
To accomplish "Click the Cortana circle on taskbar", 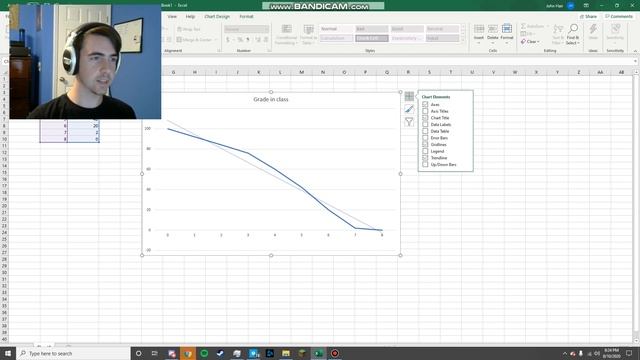I will point(138,353).
